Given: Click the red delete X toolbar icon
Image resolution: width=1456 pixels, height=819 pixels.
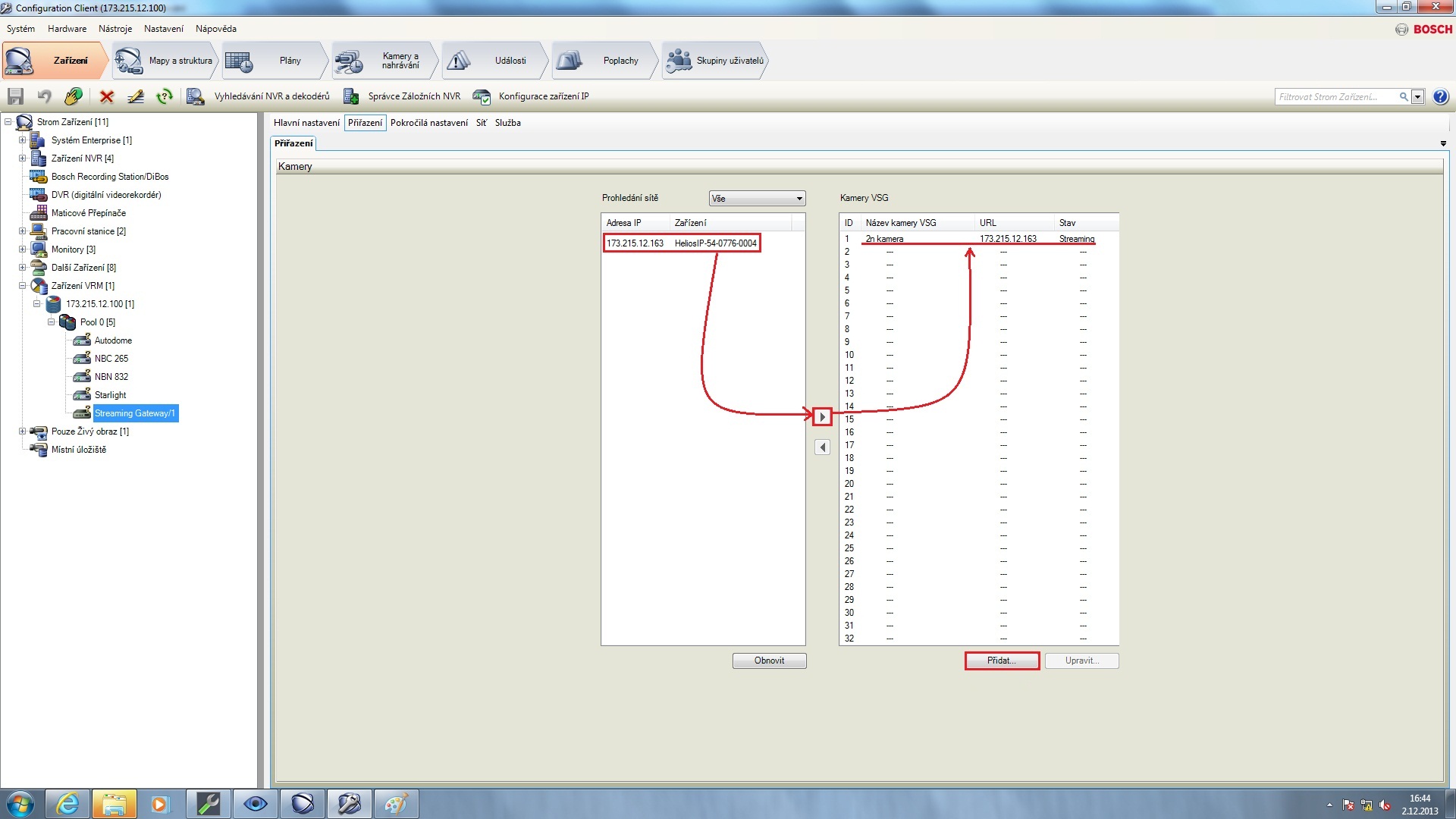Looking at the screenshot, I should tap(106, 96).
